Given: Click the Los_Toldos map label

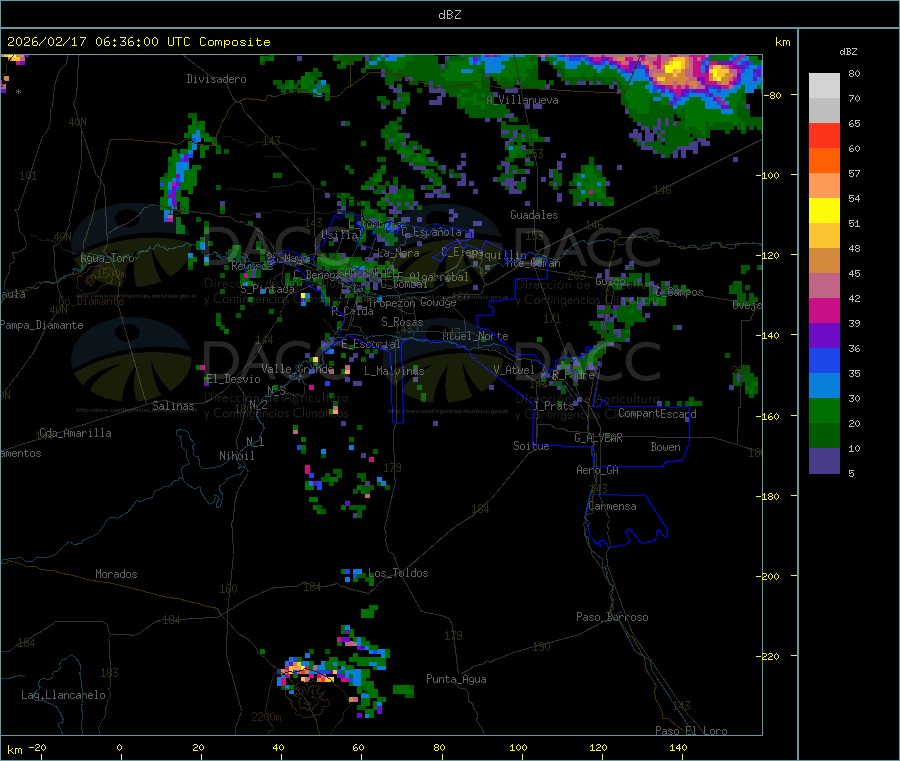Looking at the screenshot, I should click(x=398, y=573).
